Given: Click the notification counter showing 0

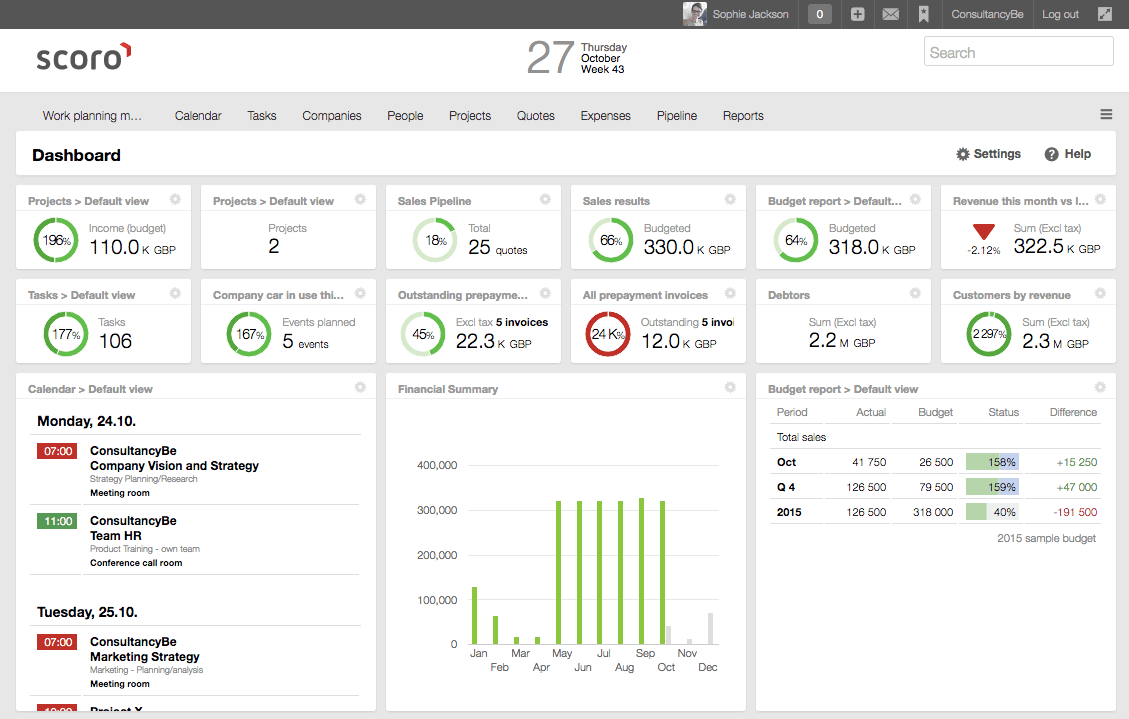Looking at the screenshot, I should (x=819, y=14).
